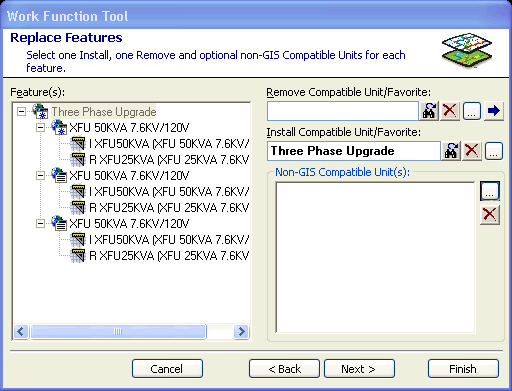The image size is (512, 391).
Task: Click the Next > button
Action: pos(359,369)
